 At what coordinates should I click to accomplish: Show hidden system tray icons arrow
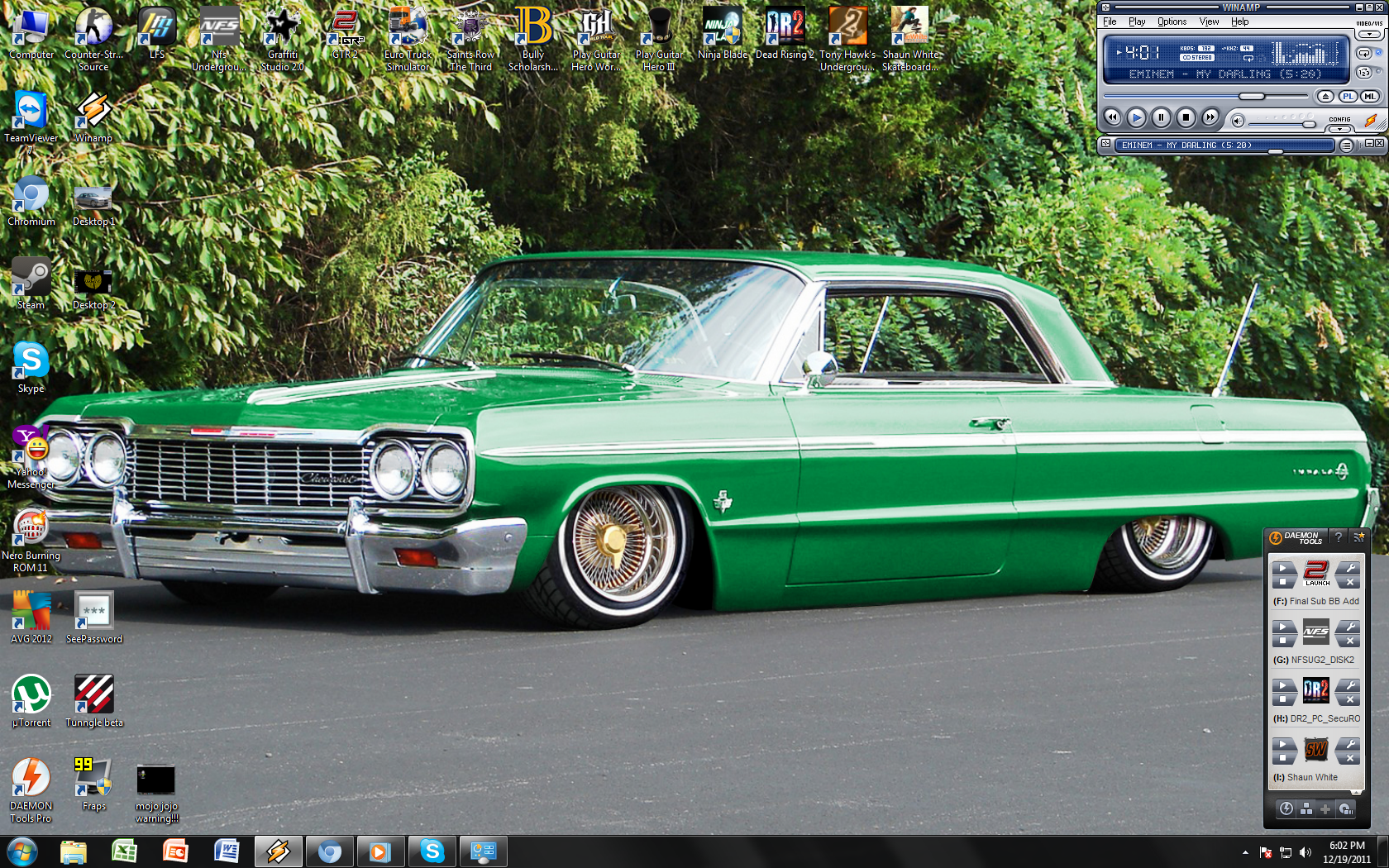[1245, 852]
